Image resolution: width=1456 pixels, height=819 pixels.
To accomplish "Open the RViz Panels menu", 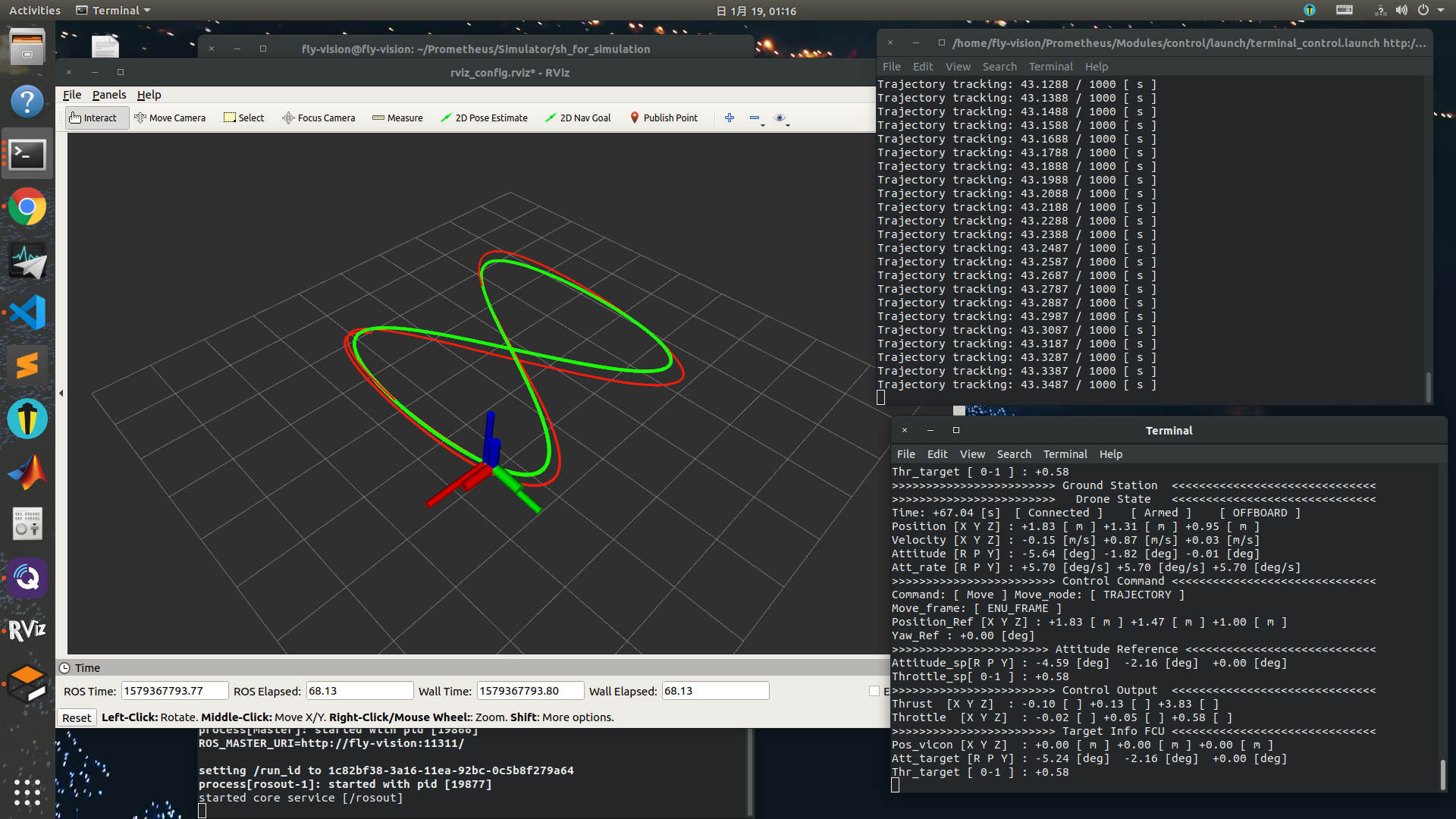I will tap(109, 95).
